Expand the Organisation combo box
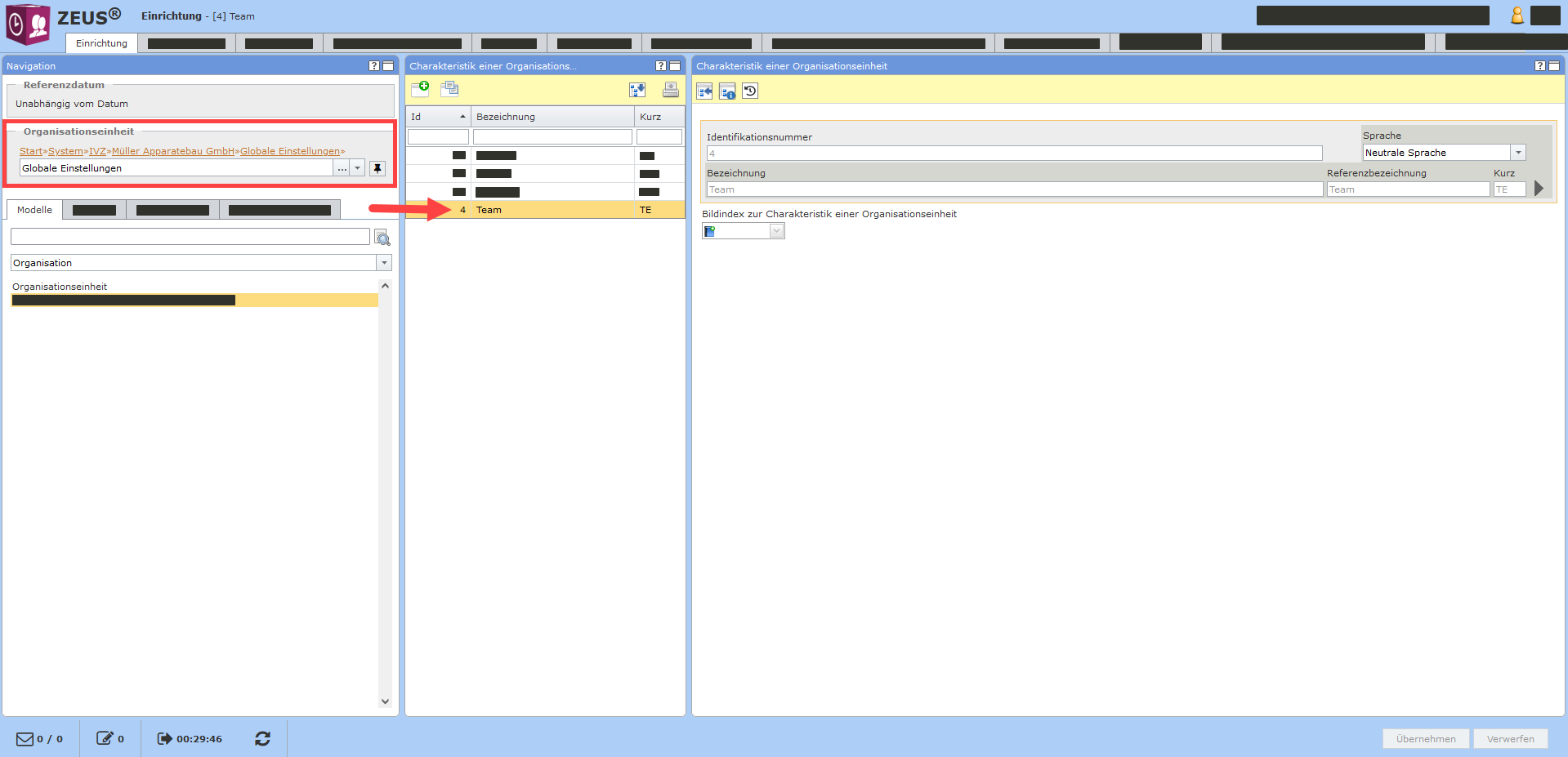Viewport: 1568px width, 757px height. (384, 263)
